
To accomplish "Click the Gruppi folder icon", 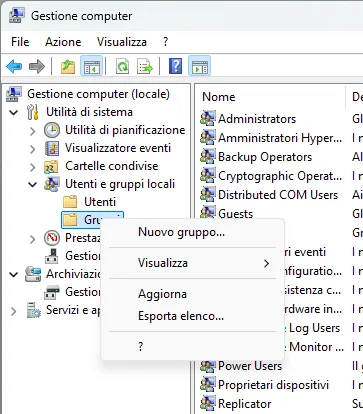I will coord(70,220).
